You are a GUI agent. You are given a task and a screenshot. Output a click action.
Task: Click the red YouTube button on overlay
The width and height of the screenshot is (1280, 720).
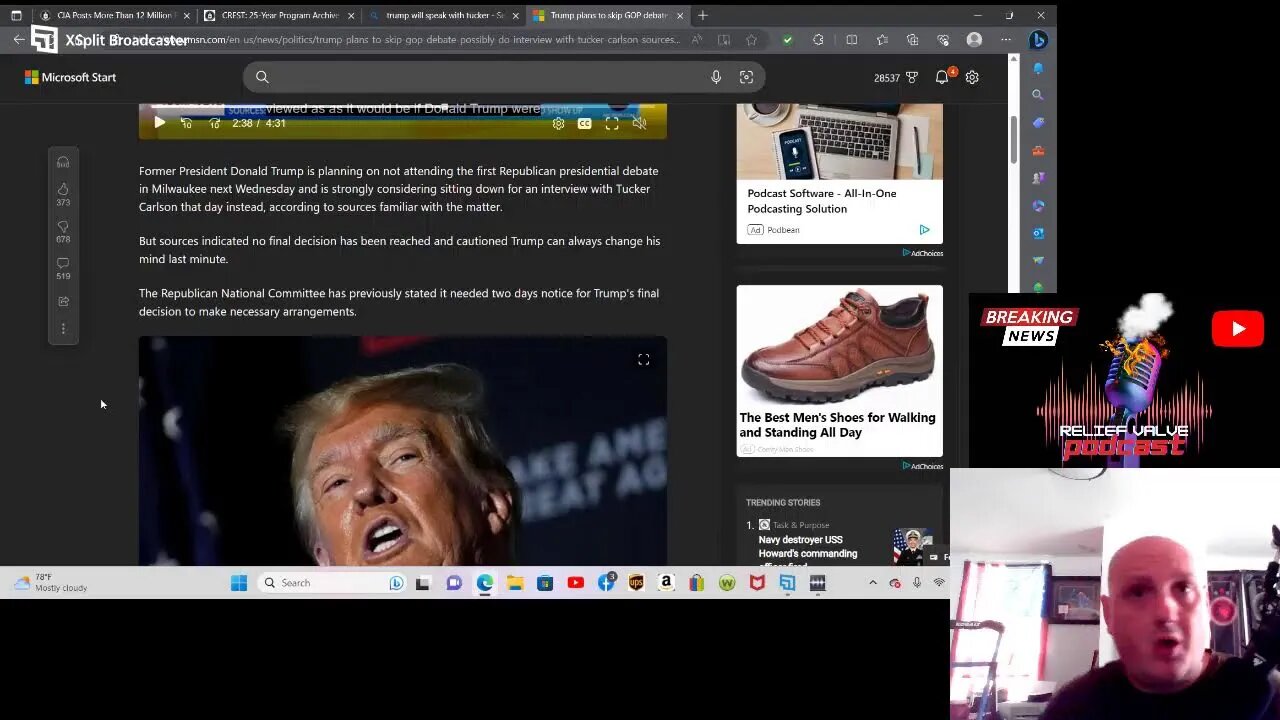(x=1237, y=329)
